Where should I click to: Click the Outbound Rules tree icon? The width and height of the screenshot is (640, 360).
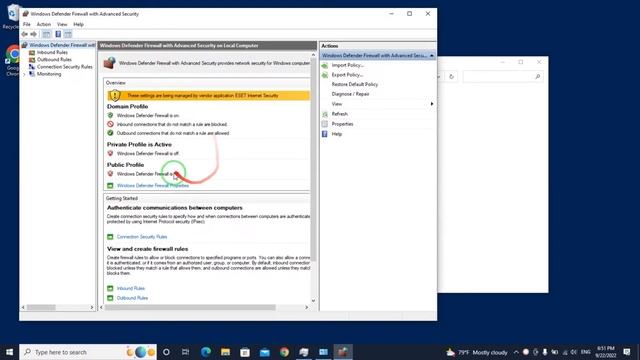tap(32, 60)
